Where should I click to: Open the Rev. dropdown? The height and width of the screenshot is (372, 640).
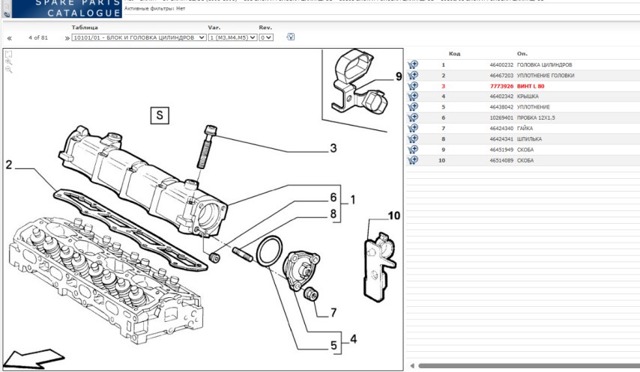tap(266, 37)
